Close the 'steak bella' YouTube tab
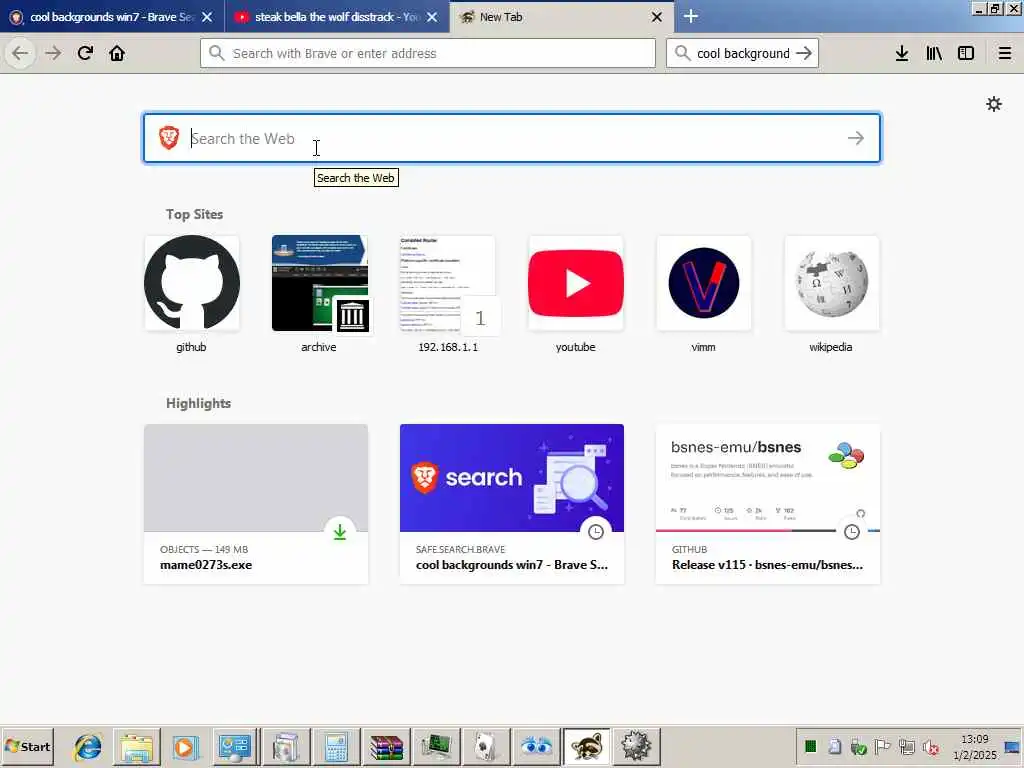The image size is (1024, 768). [x=432, y=17]
